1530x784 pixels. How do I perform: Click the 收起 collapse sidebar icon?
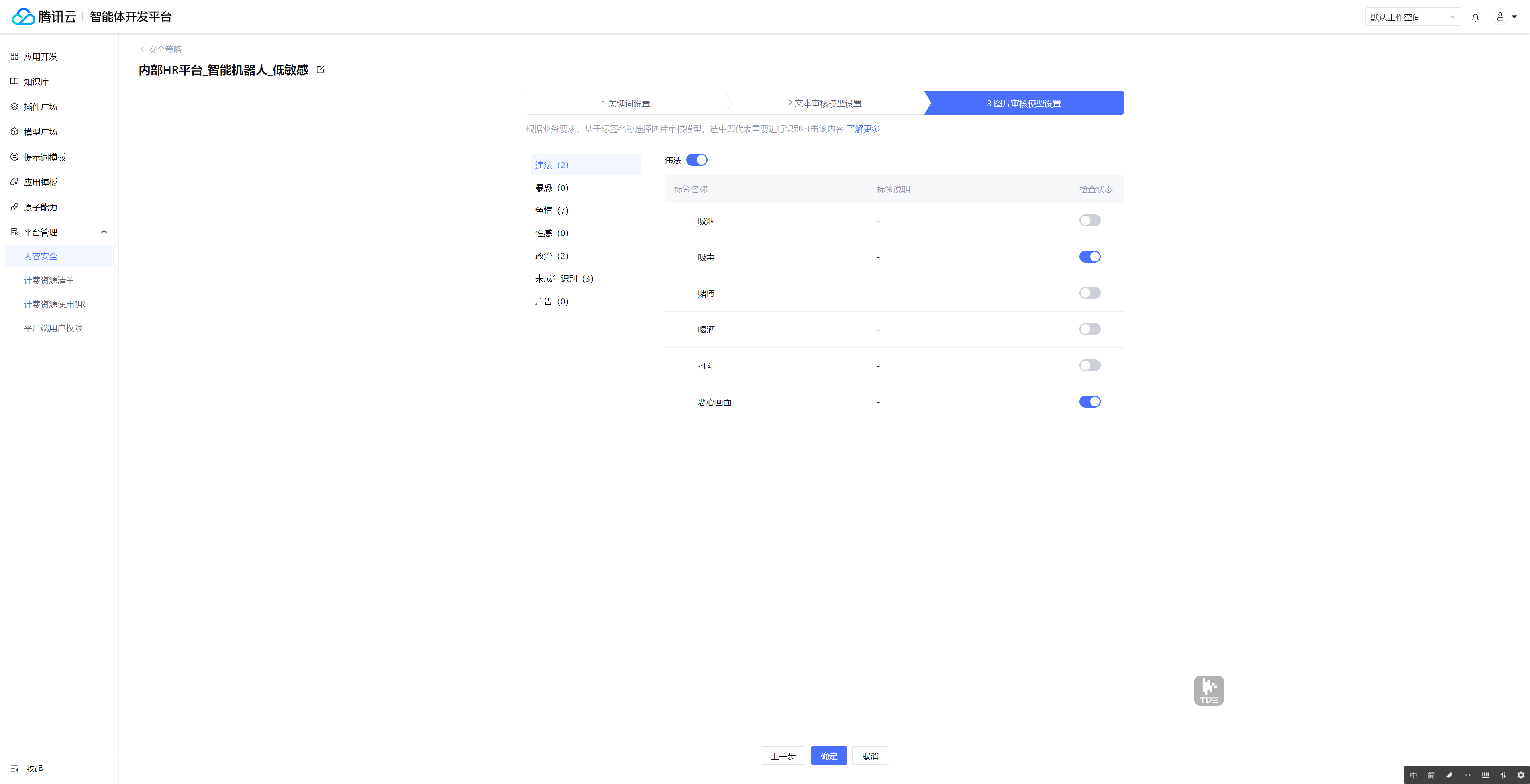tap(15, 768)
